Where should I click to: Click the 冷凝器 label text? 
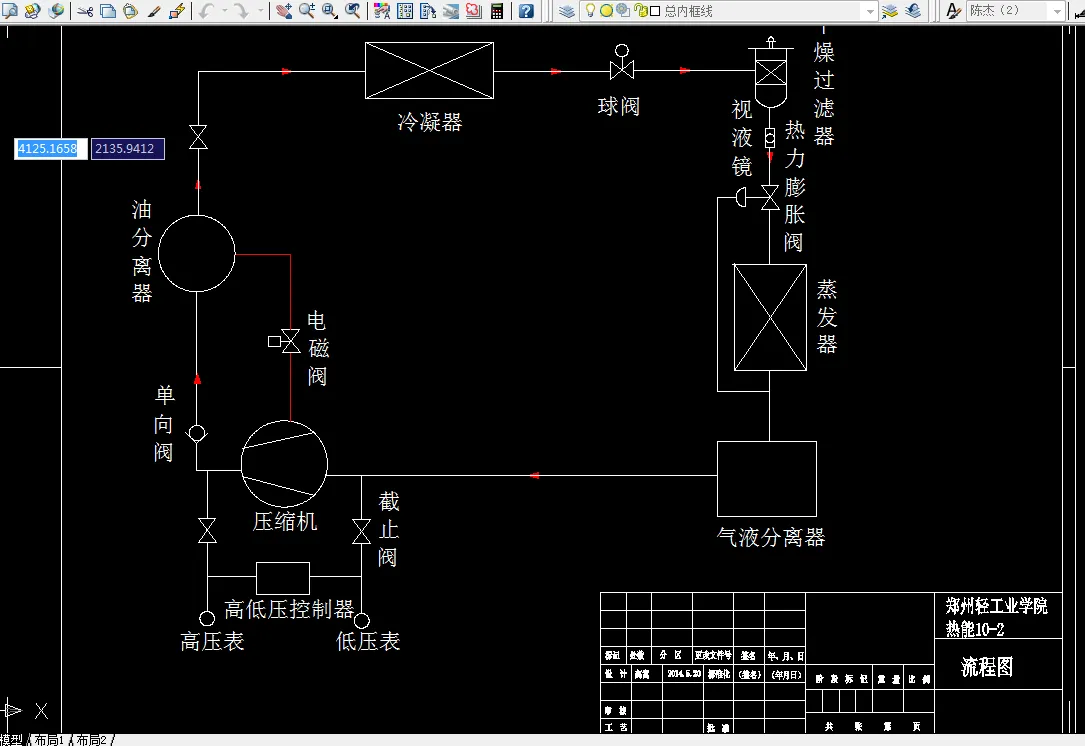coord(430,122)
